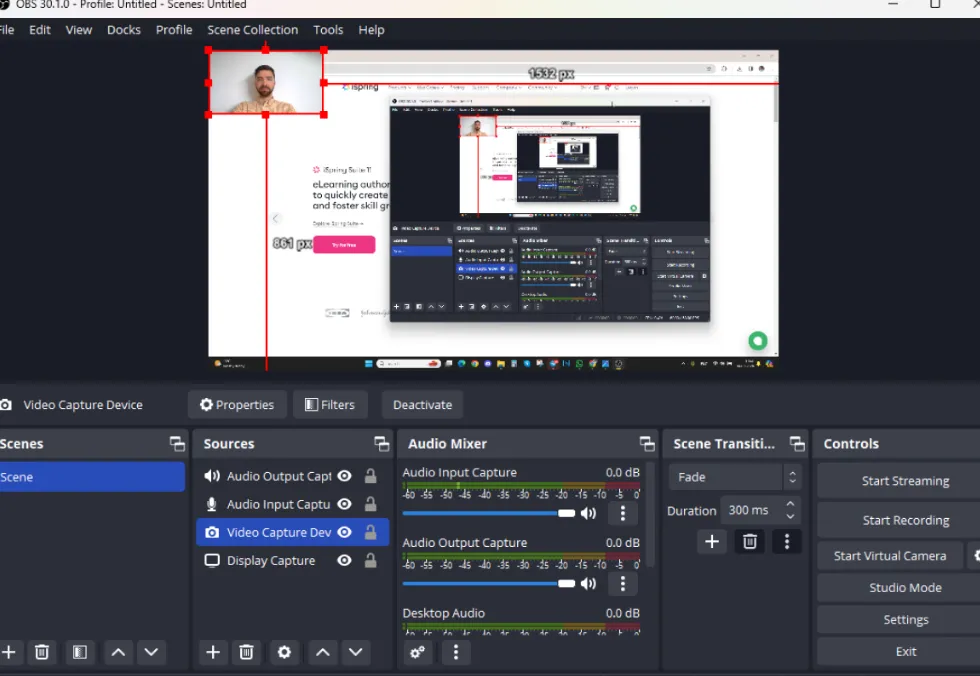Image resolution: width=980 pixels, height=676 pixels.
Task: Open scene filters icon in Scenes panel
Action: (x=80, y=652)
